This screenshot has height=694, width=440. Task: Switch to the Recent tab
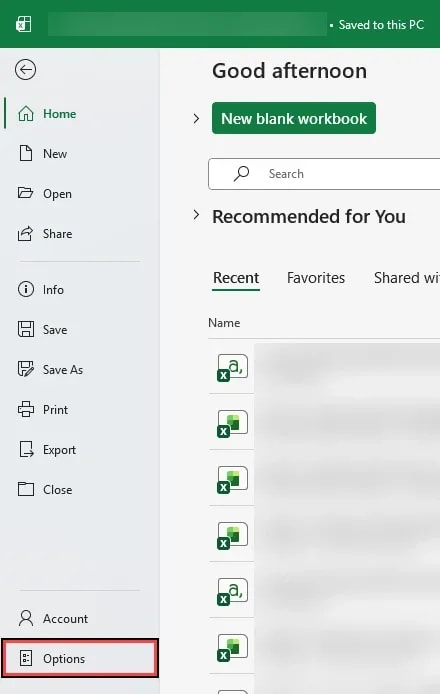tap(236, 278)
